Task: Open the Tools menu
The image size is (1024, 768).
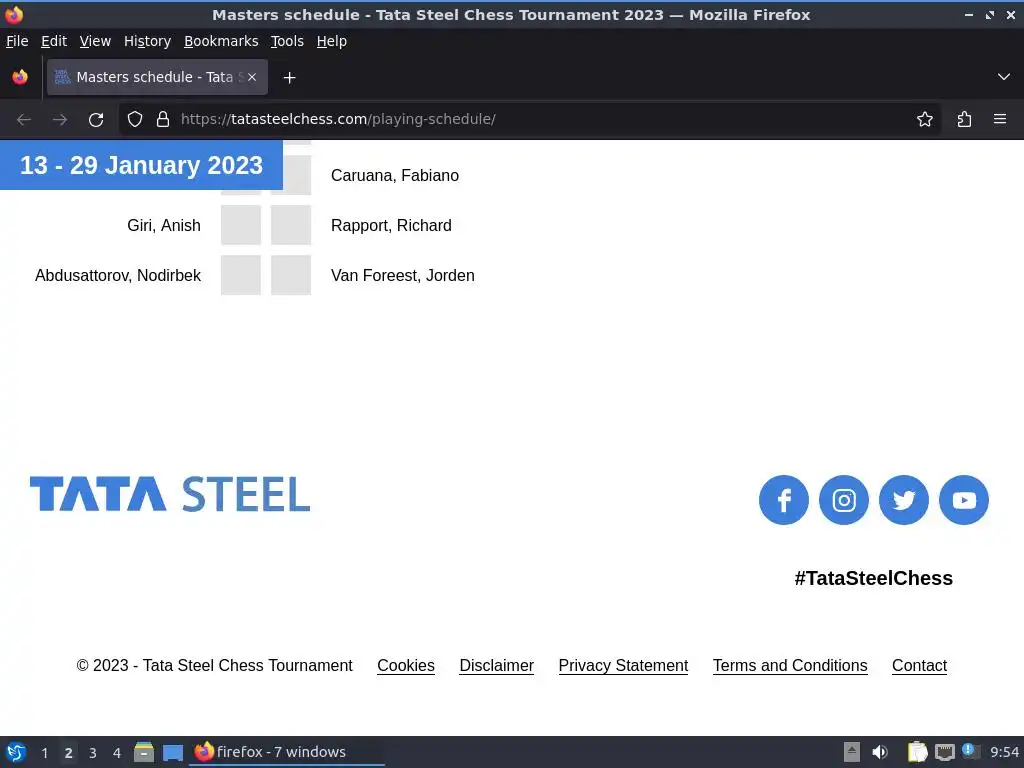Action: [x=287, y=41]
